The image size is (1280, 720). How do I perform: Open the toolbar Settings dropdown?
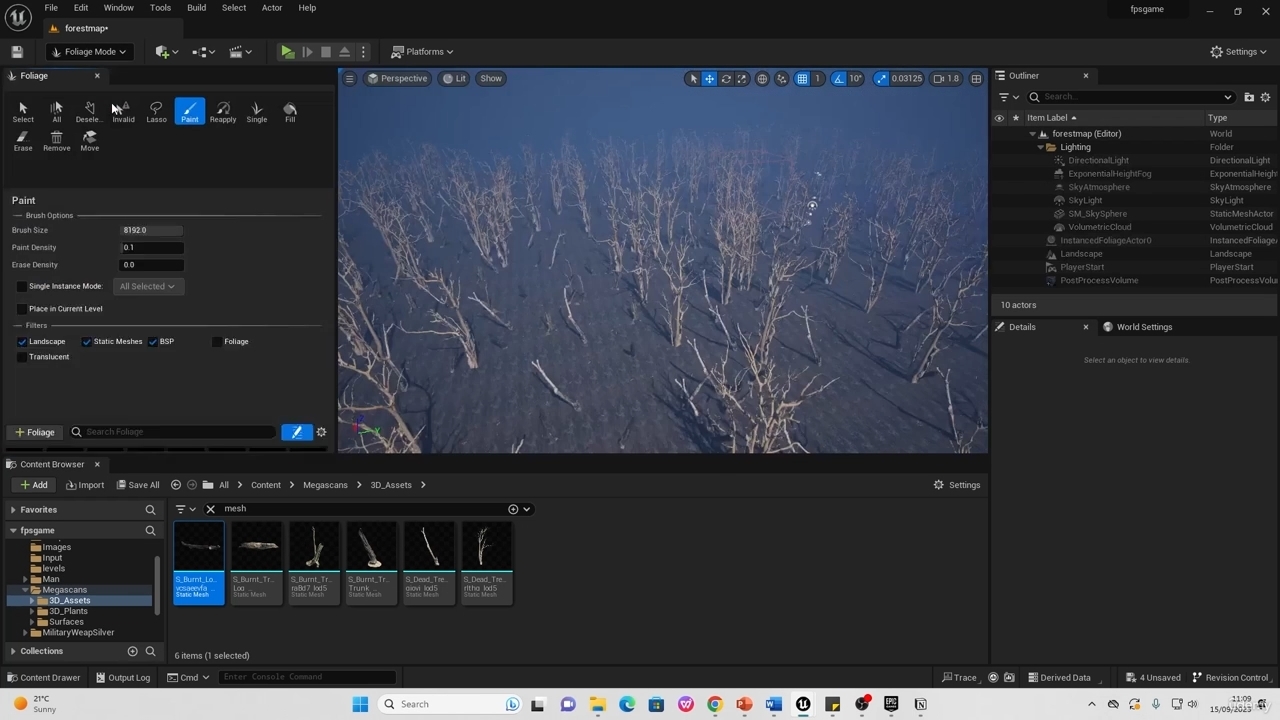tap(1238, 52)
